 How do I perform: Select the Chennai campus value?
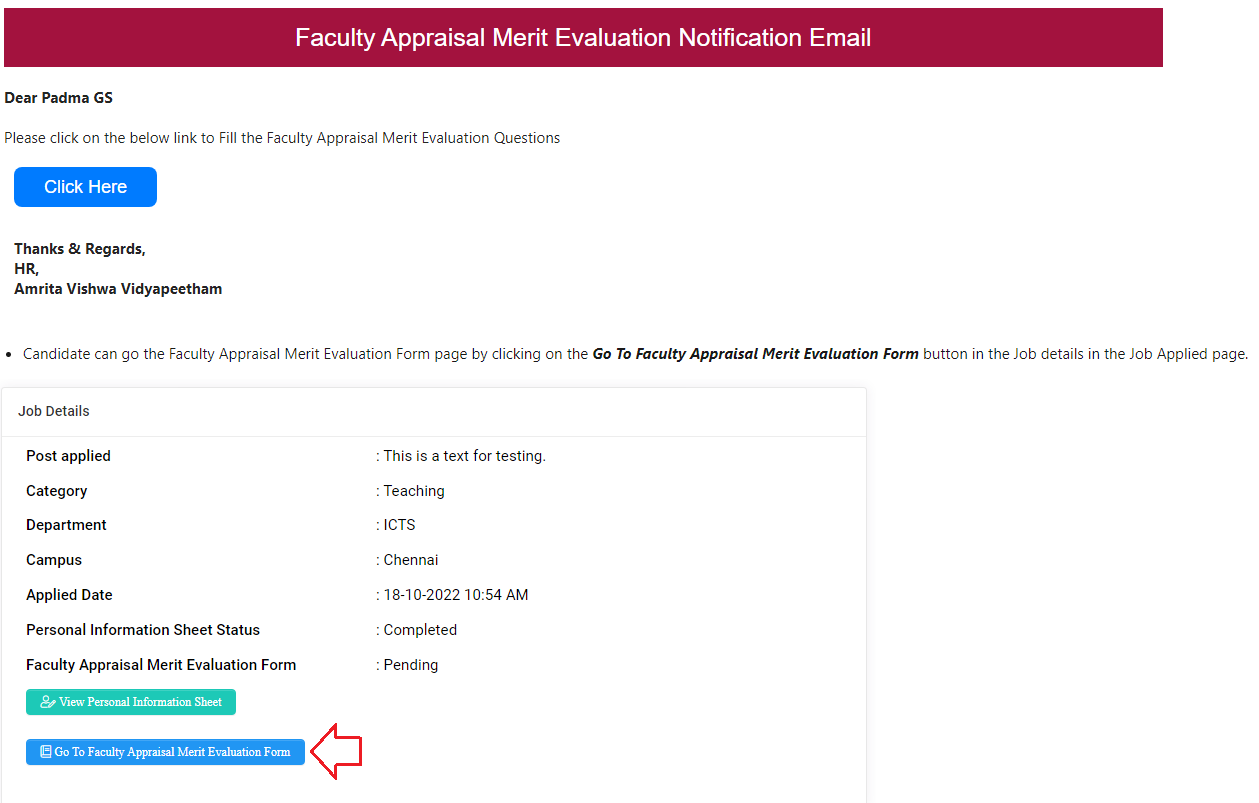[x=411, y=560]
